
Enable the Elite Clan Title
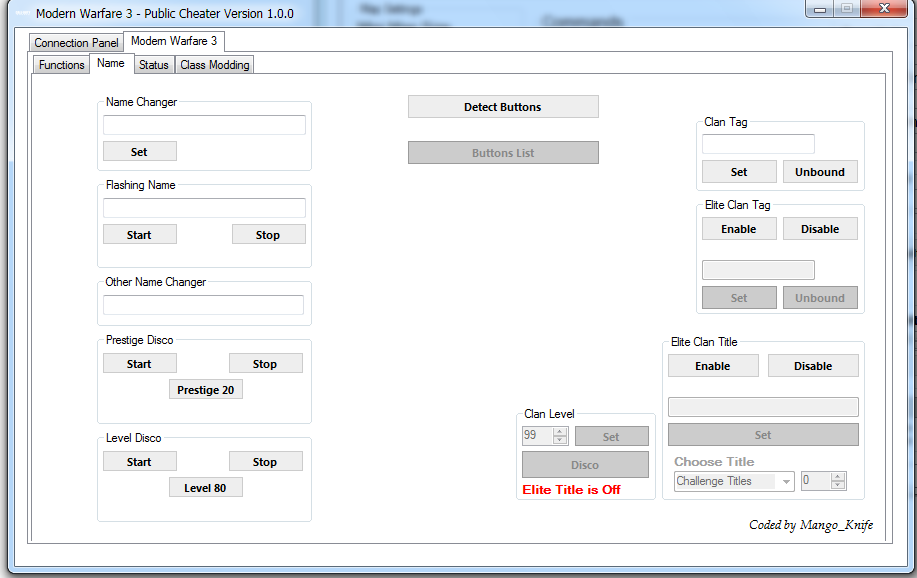coord(713,366)
